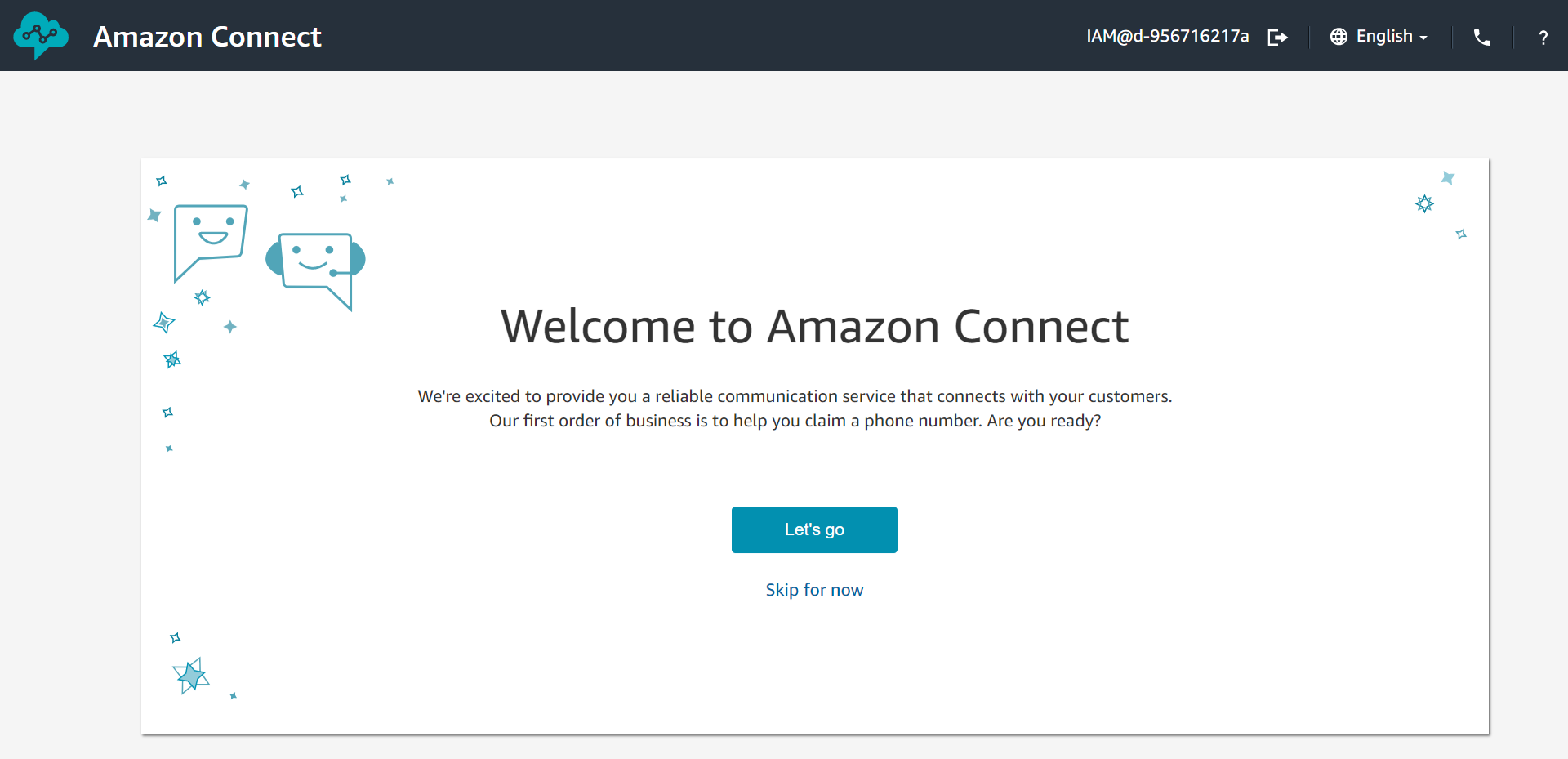Image resolution: width=1568 pixels, height=759 pixels.
Task: Click the IAM@d-956716217a account label
Action: pyautogui.click(x=1167, y=36)
